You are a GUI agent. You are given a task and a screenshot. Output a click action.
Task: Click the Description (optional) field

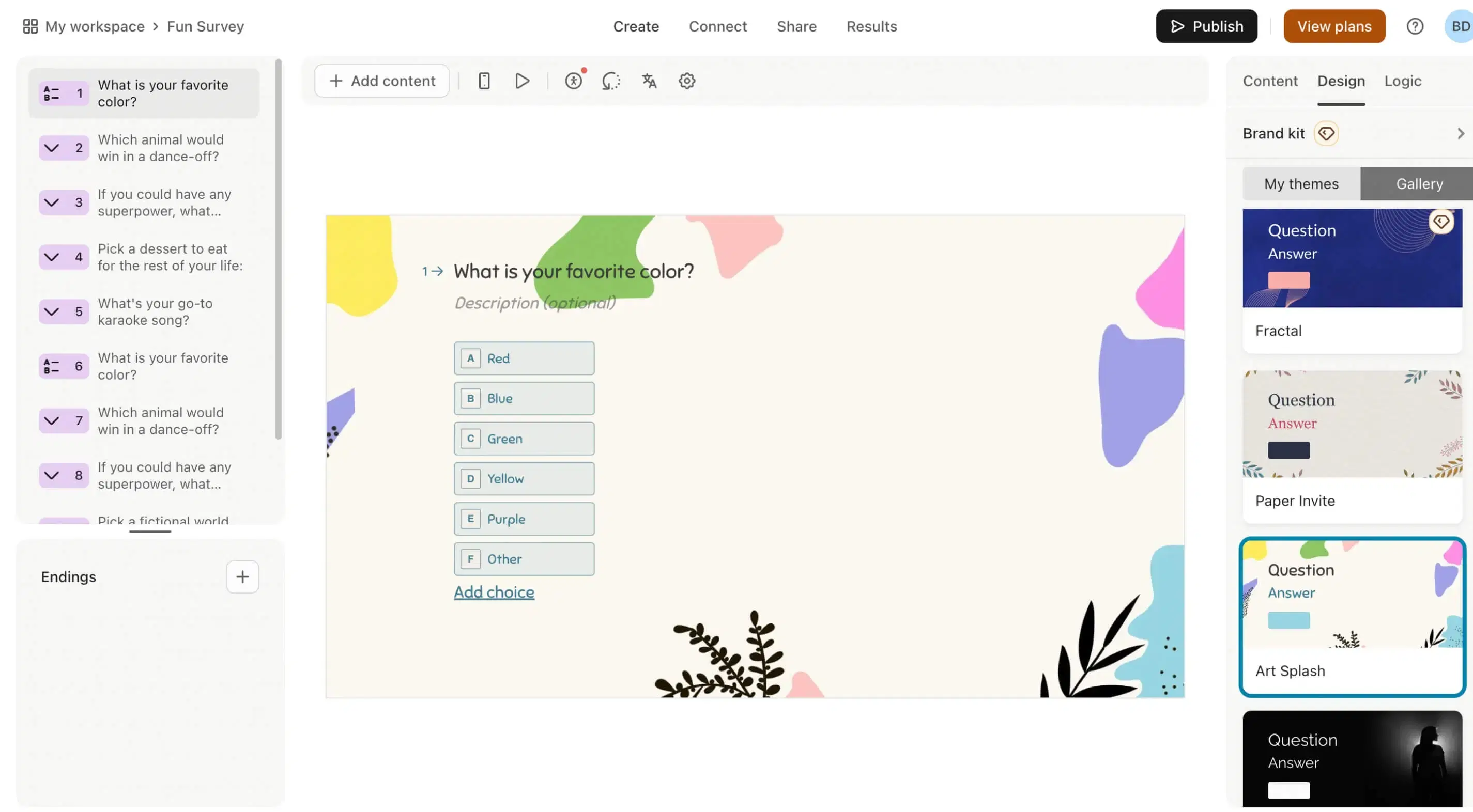pyautogui.click(x=534, y=303)
